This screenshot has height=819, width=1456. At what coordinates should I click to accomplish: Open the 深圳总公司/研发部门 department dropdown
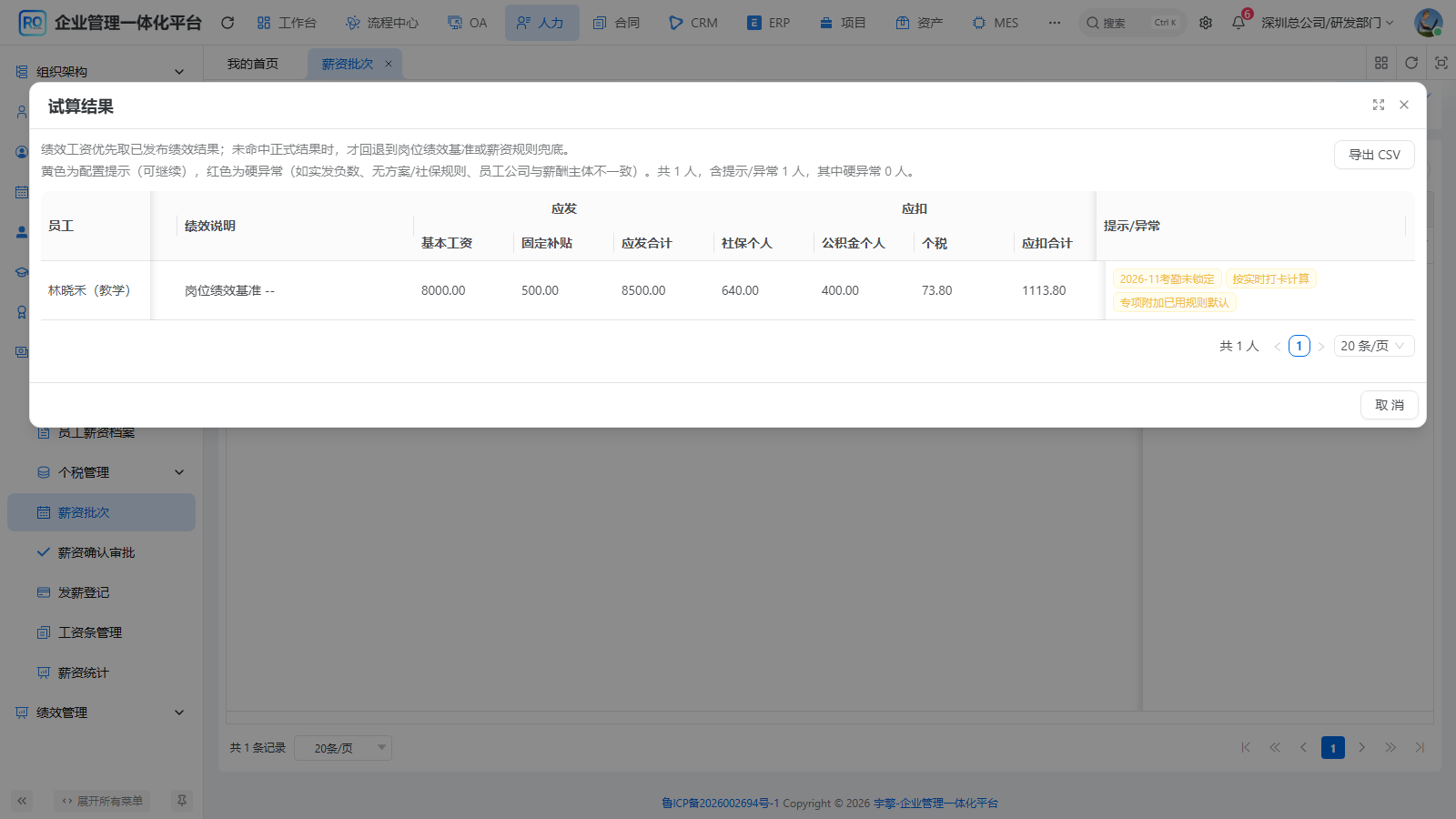[1328, 23]
